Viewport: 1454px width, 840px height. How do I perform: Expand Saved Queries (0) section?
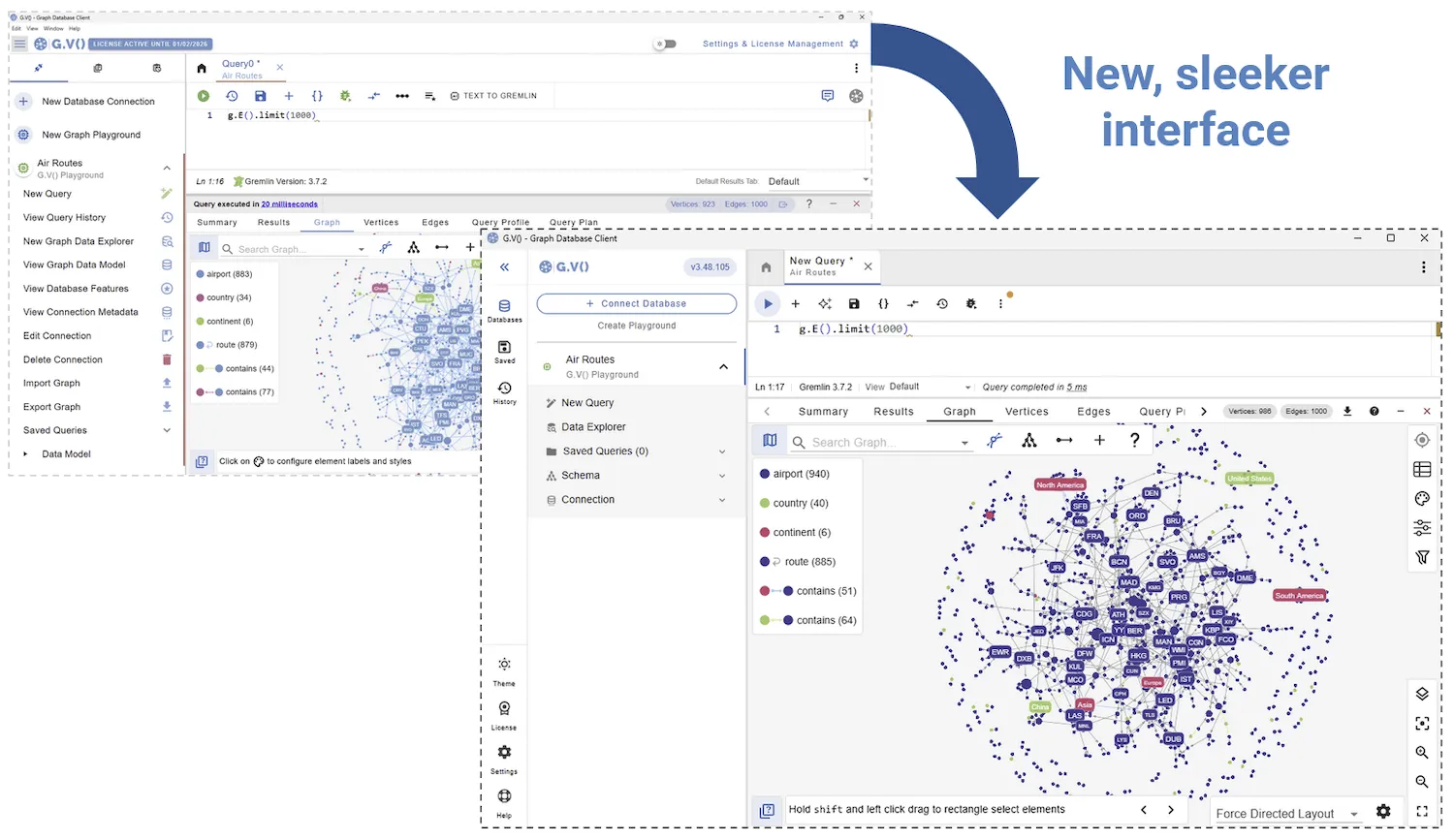click(x=636, y=451)
